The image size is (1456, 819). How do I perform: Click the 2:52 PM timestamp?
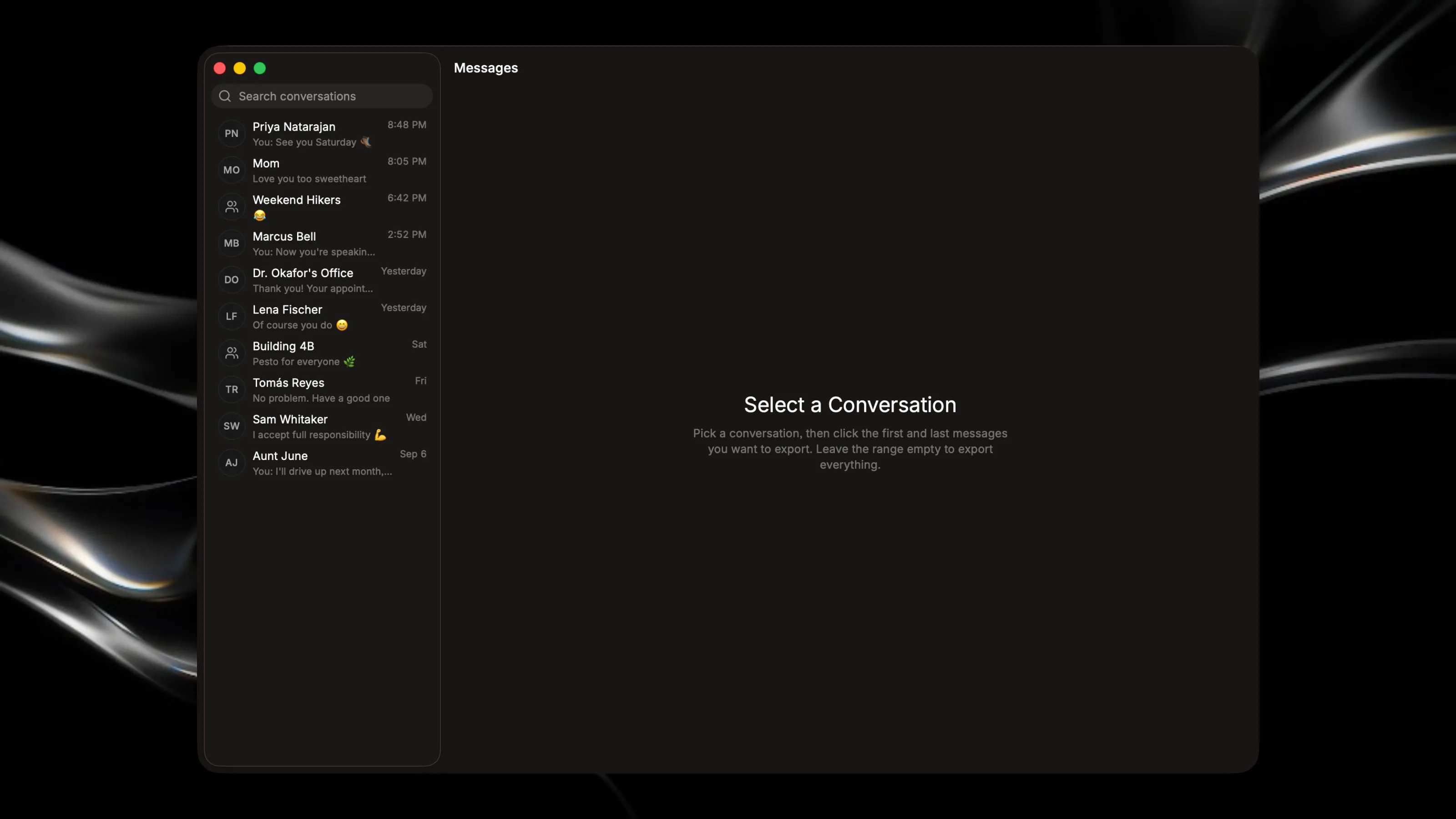coord(407,235)
